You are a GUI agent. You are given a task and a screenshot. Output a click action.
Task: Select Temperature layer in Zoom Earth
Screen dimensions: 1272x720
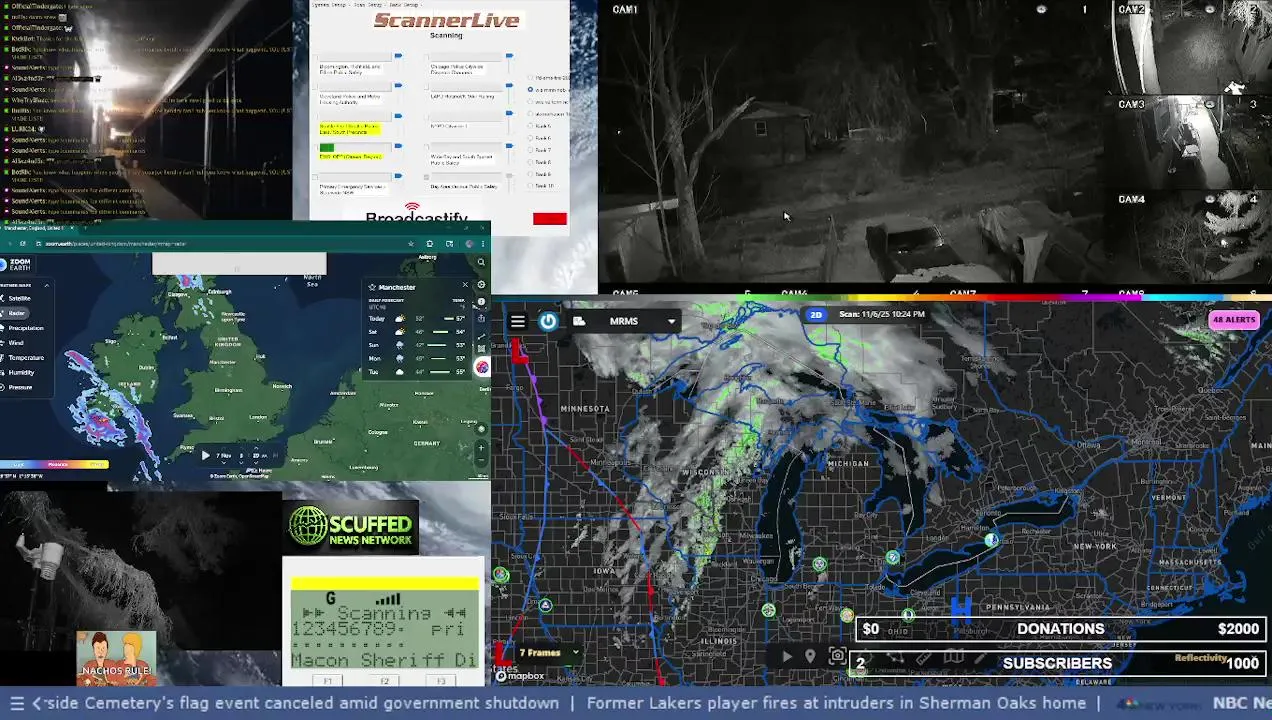pos(24,358)
